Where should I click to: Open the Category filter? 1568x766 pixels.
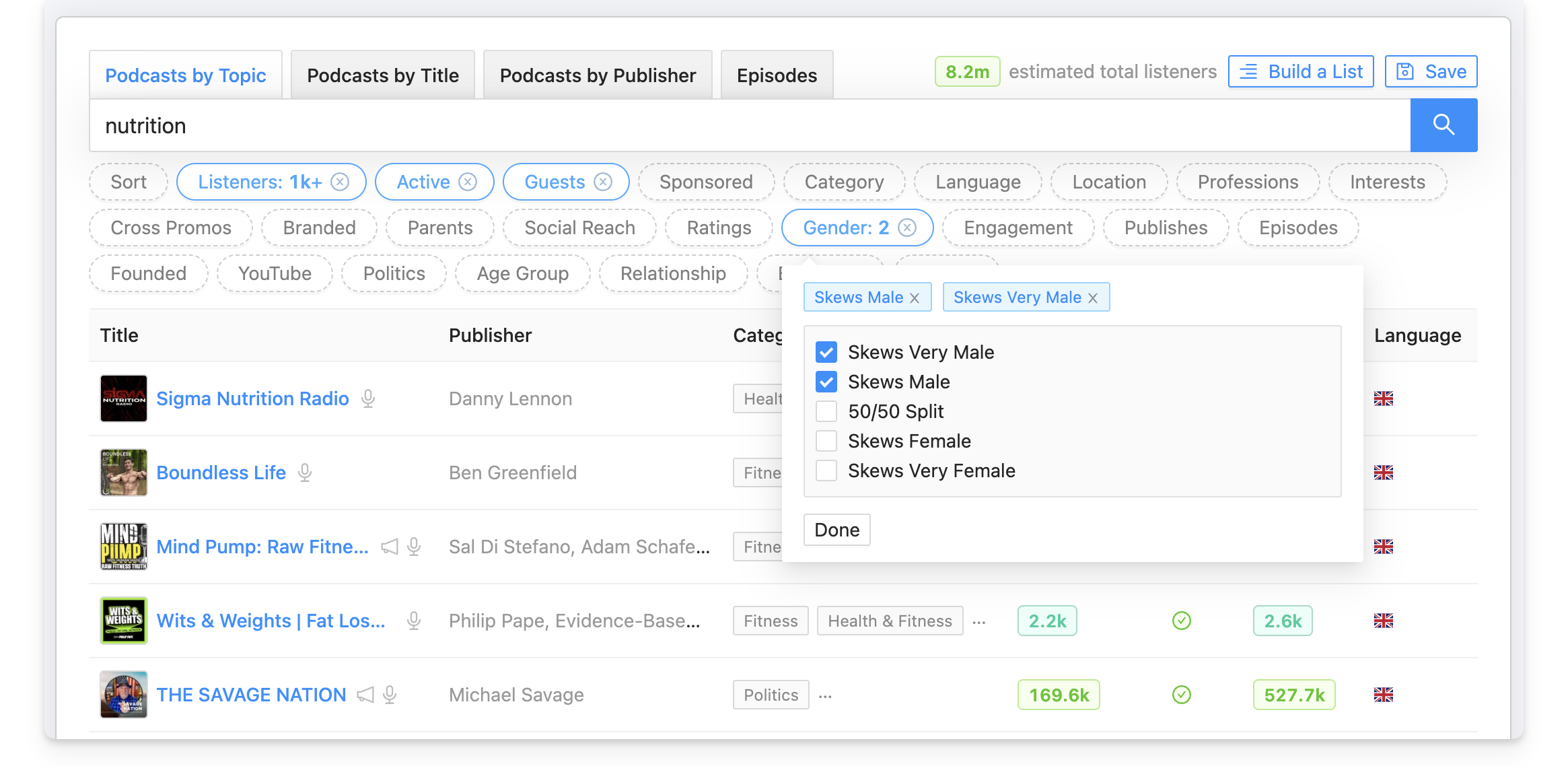tap(844, 182)
